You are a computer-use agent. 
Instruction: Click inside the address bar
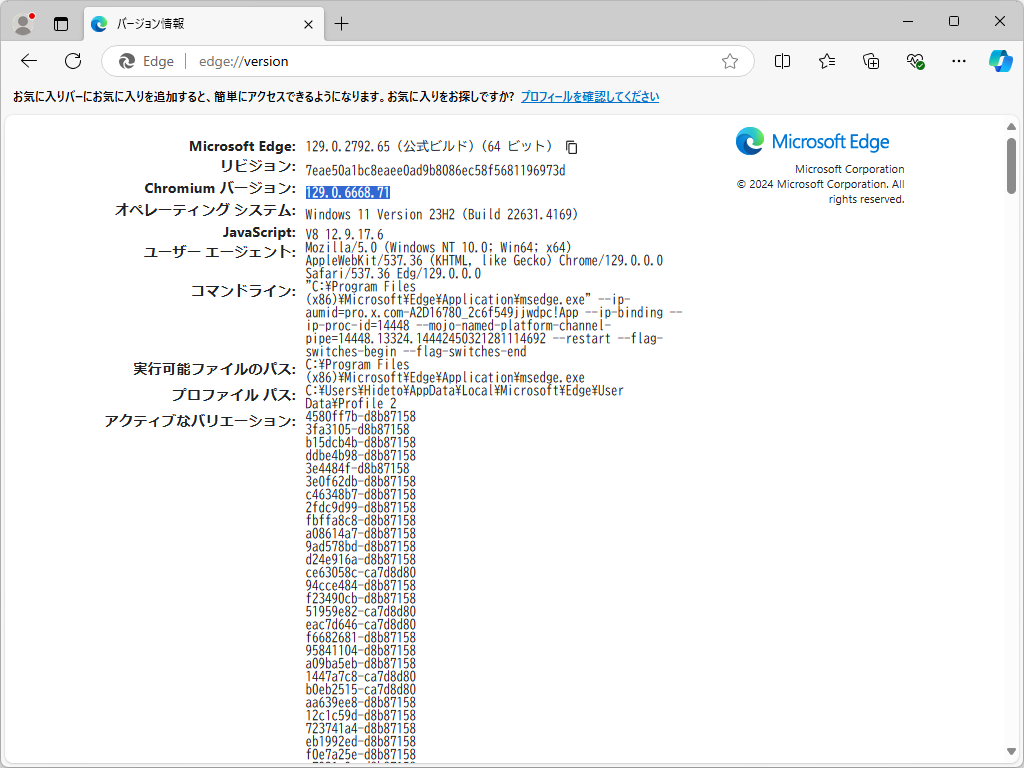click(x=400, y=61)
